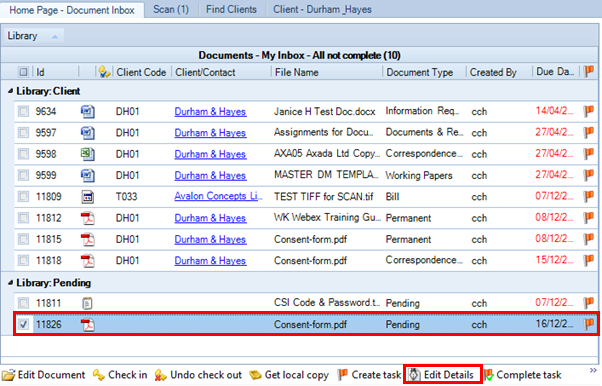Switch to Home Page - Document Inbox tab
Image resolution: width=602 pixels, height=386 pixels.
coord(72,10)
